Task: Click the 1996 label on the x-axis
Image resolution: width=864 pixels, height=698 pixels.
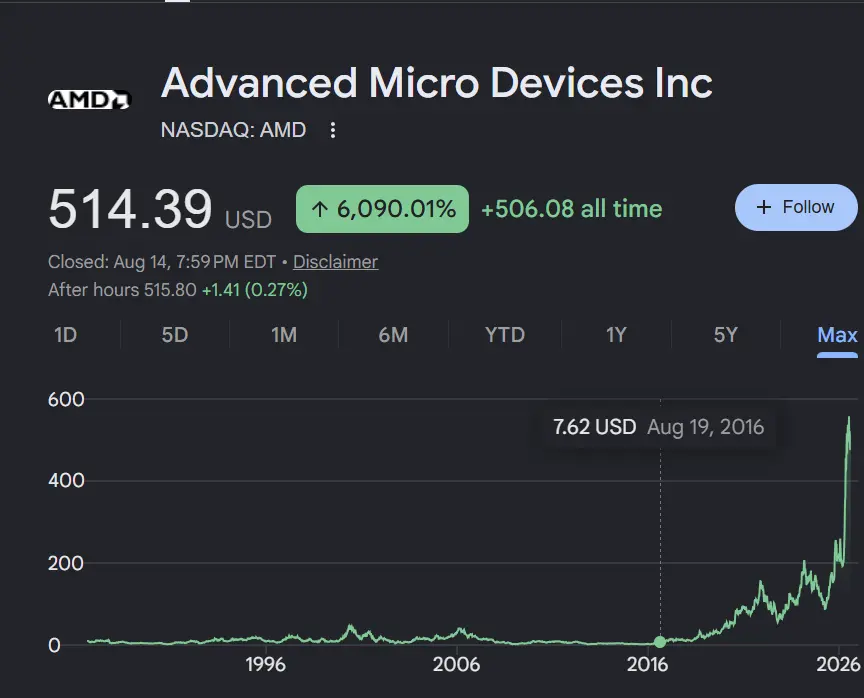Action: pyautogui.click(x=266, y=664)
